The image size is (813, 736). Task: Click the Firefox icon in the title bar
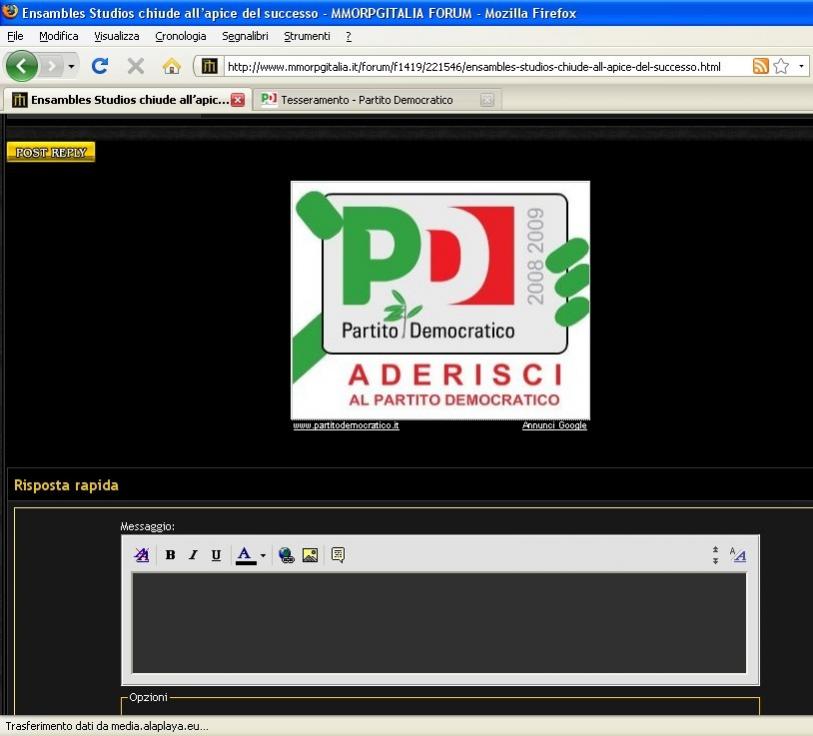pyautogui.click(x=10, y=11)
